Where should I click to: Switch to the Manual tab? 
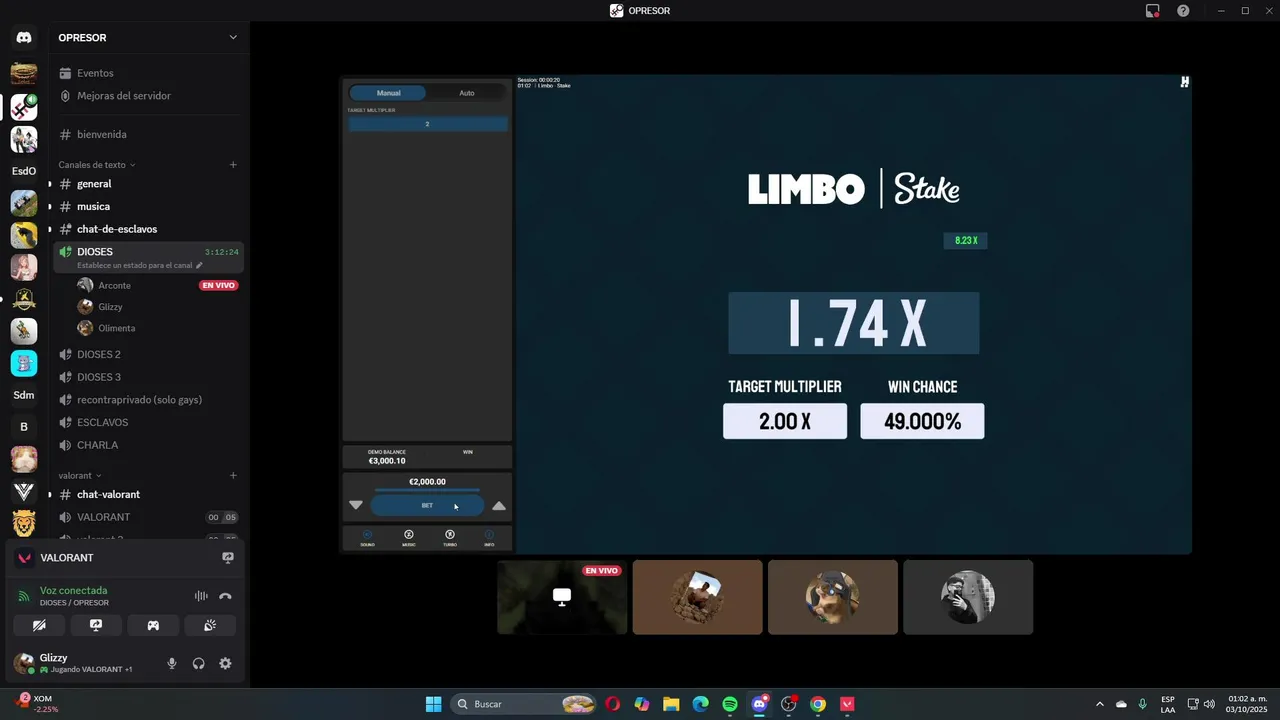tap(388, 93)
